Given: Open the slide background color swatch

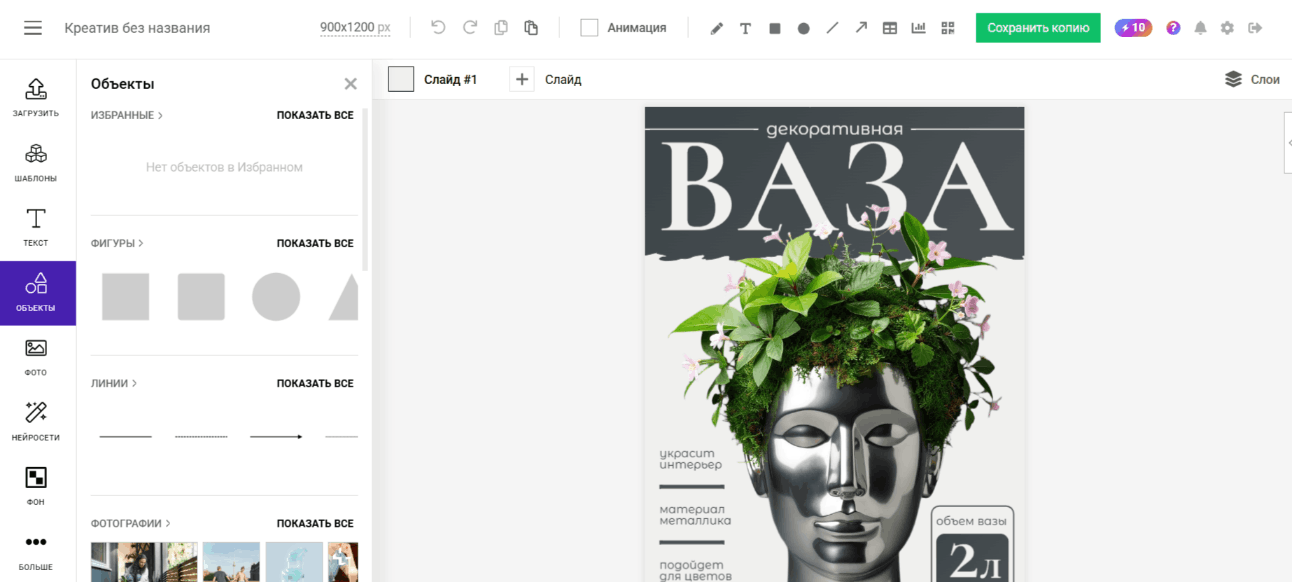Looking at the screenshot, I should pos(401,79).
